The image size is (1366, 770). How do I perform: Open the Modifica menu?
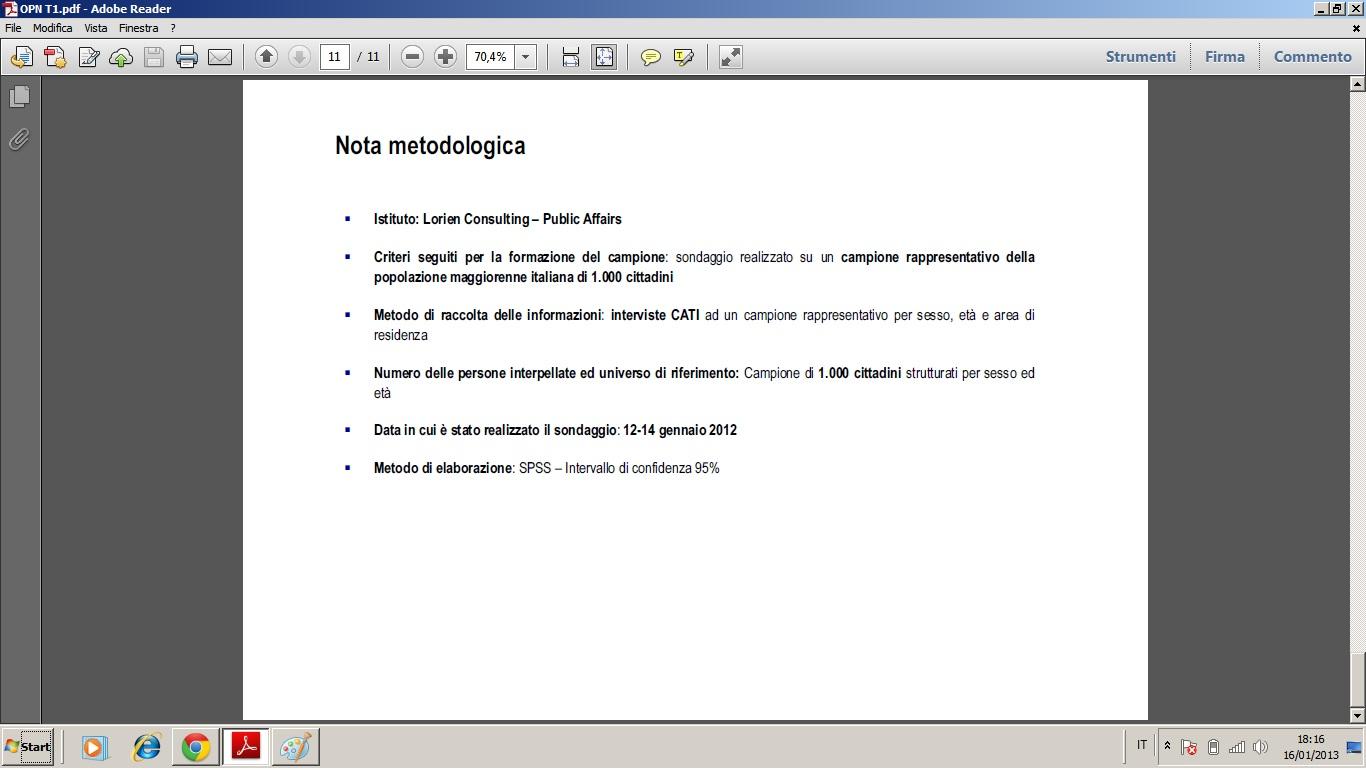point(52,28)
